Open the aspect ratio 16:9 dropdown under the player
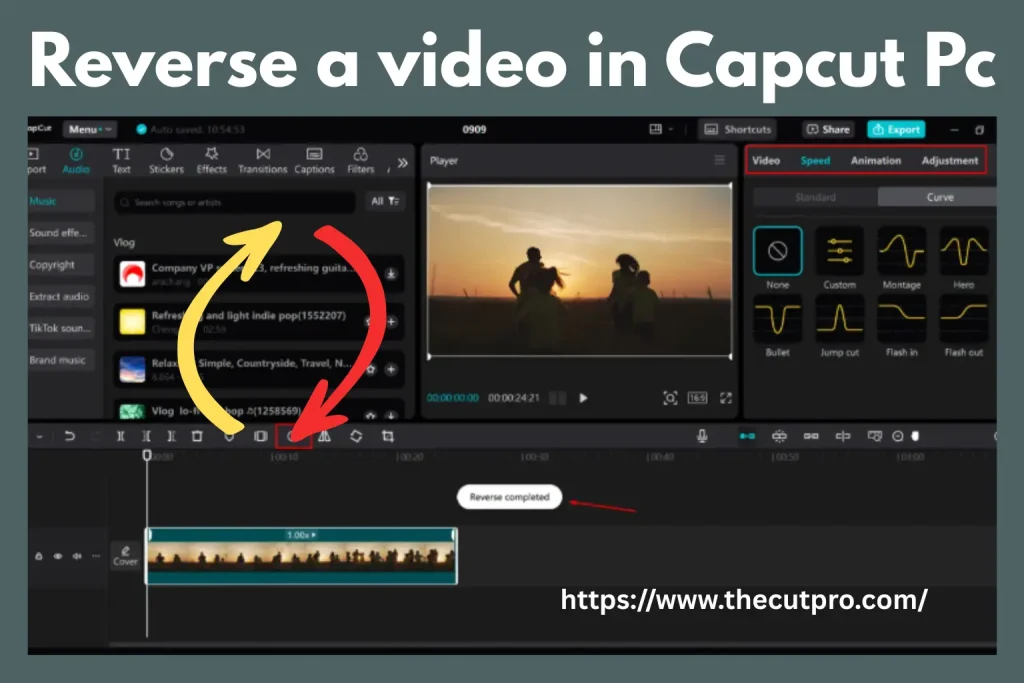Image resolution: width=1024 pixels, height=683 pixels. tap(697, 397)
